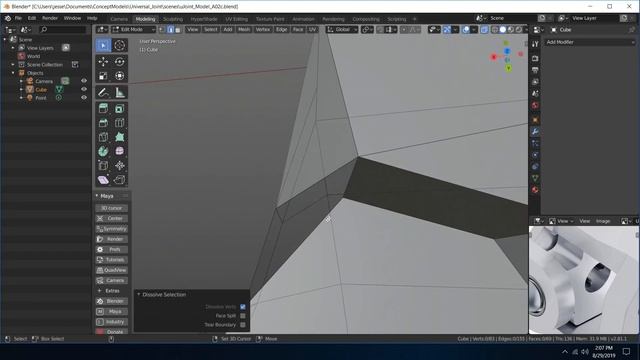Open the File menu

coord(18,18)
